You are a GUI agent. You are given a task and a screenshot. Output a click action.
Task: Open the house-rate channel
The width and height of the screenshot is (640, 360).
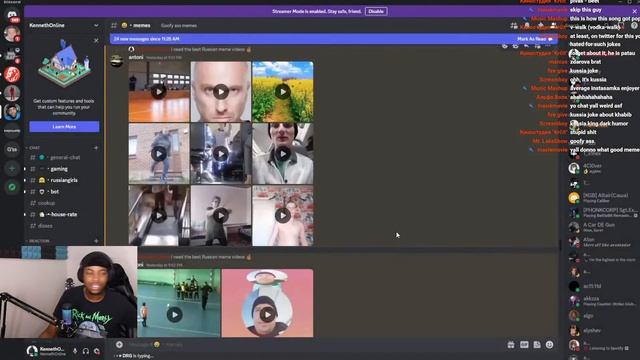coord(64,214)
